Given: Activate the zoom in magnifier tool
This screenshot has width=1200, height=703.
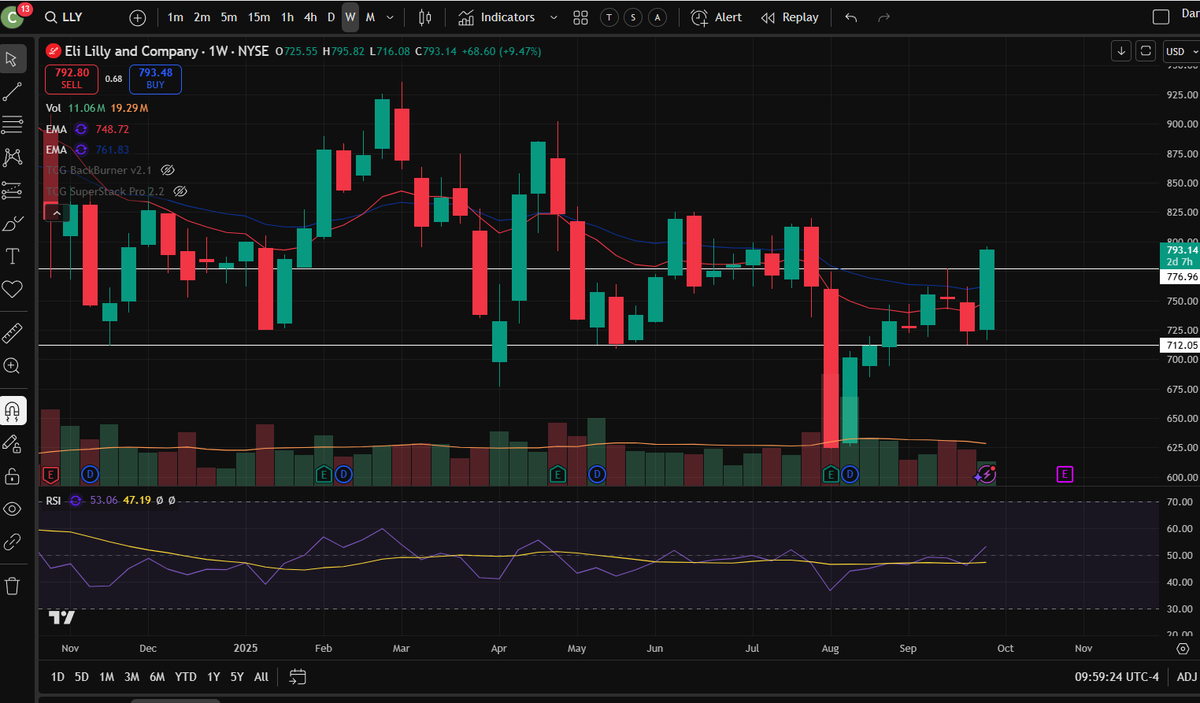Looking at the screenshot, I should click(x=13, y=366).
